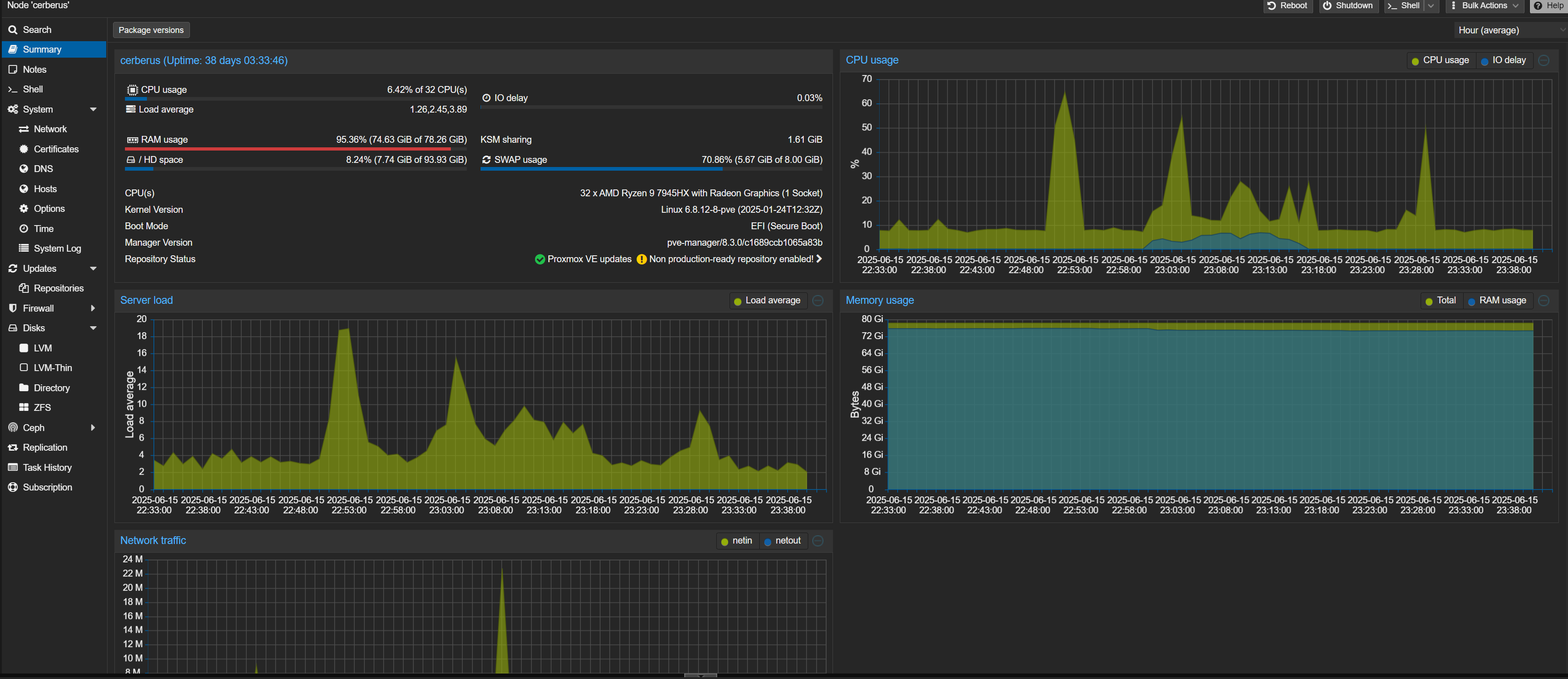This screenshot has height=679, width=1568.
Task: Click the Network arrows icon
Action: pos(24,129)
